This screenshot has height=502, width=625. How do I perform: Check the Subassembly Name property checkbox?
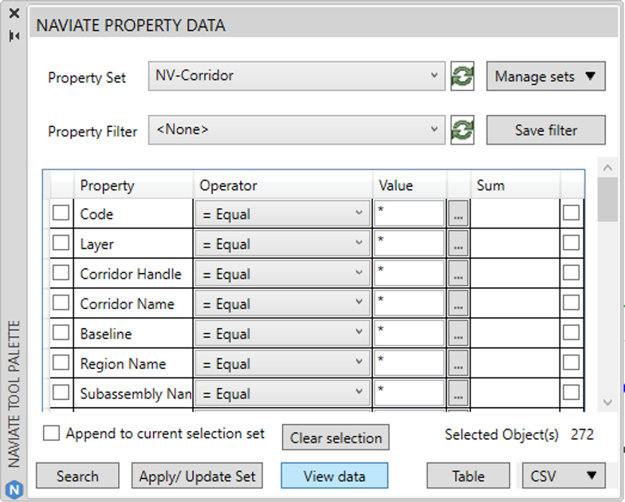tap(61, 392)
